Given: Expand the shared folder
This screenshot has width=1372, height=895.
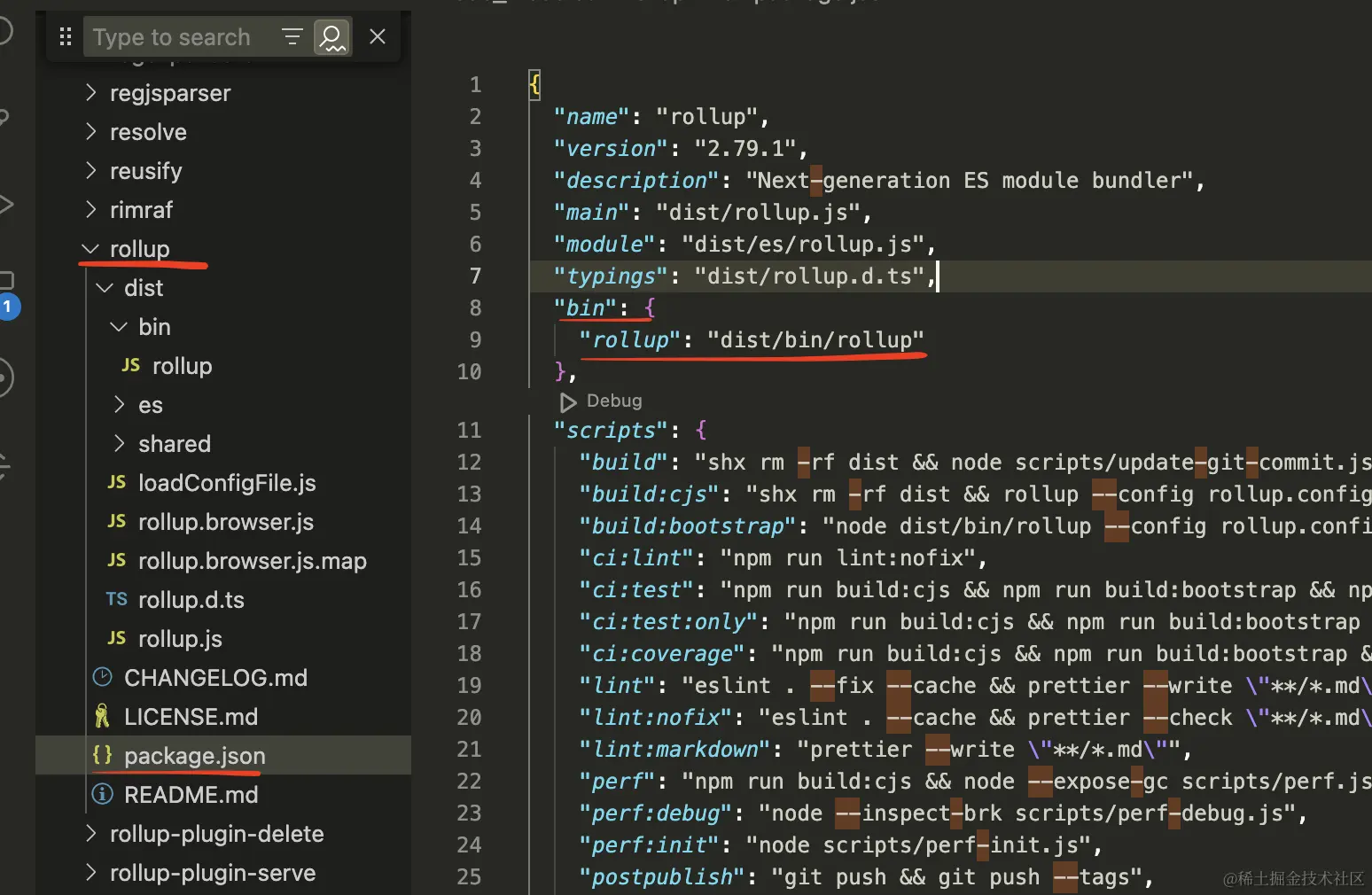Looking at the screenshot, I should [120, 444].
